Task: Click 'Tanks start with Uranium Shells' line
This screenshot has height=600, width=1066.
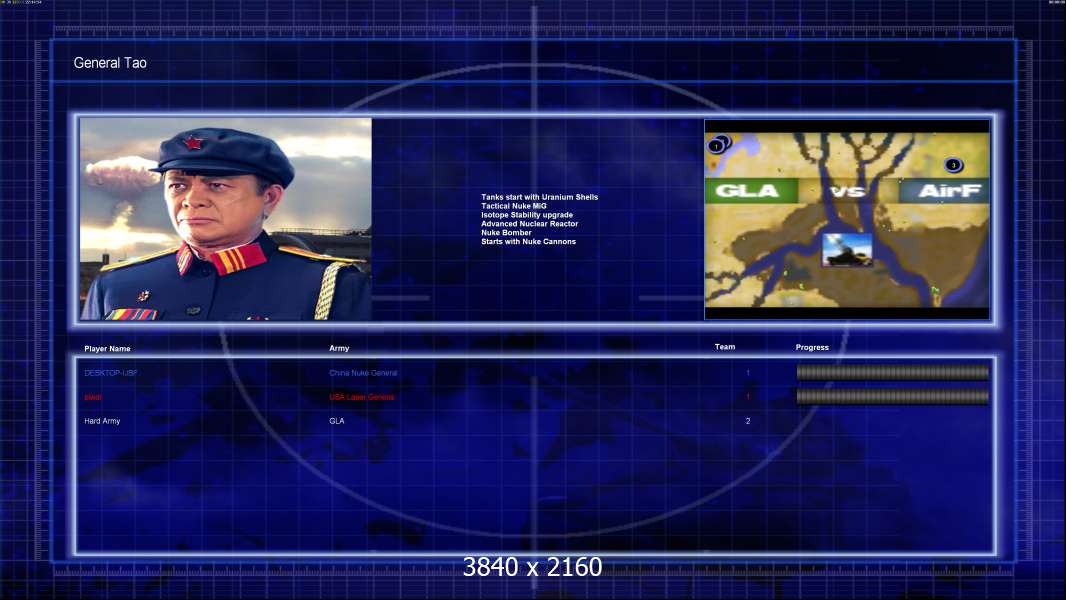Action: click(540, 197)
